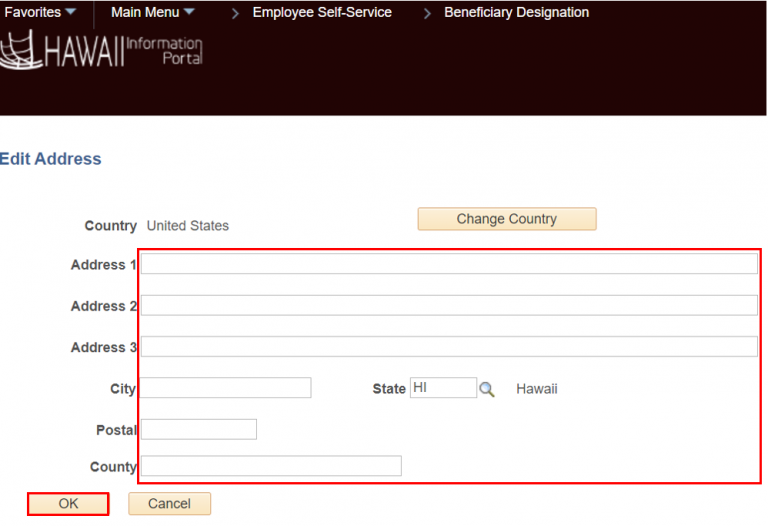Open the Beneficiary Designation breadcrumb
This screenshot has height=526, width=768.
516,13
